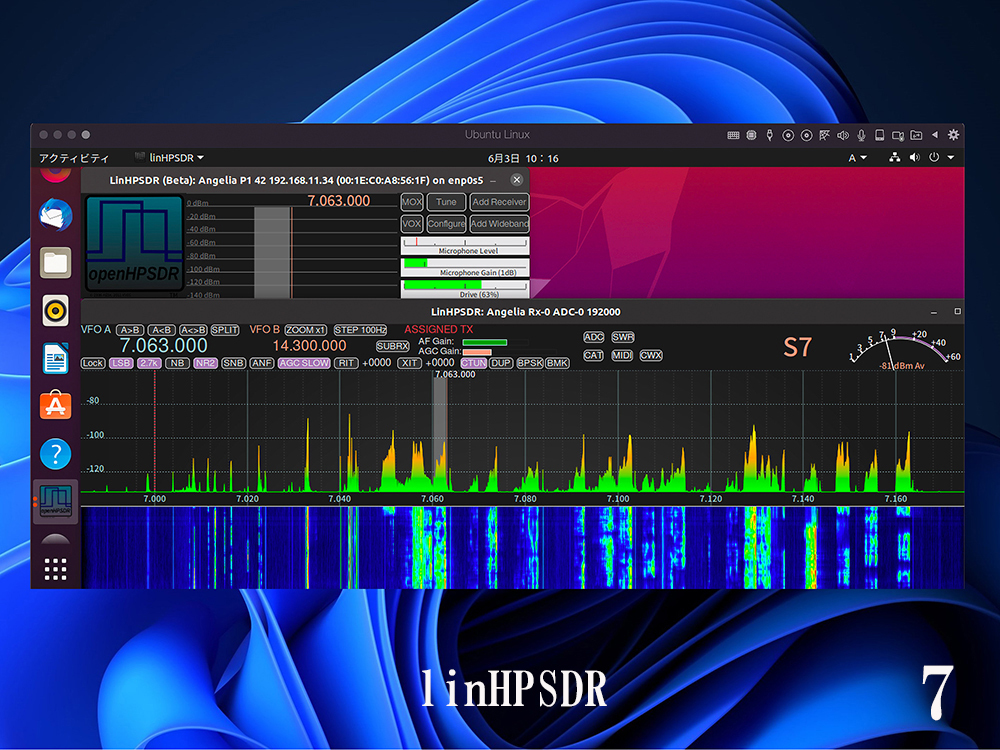1000x750 pixels.
Task: Toggle the MOX transmit button
Action: tap(412, 202)
